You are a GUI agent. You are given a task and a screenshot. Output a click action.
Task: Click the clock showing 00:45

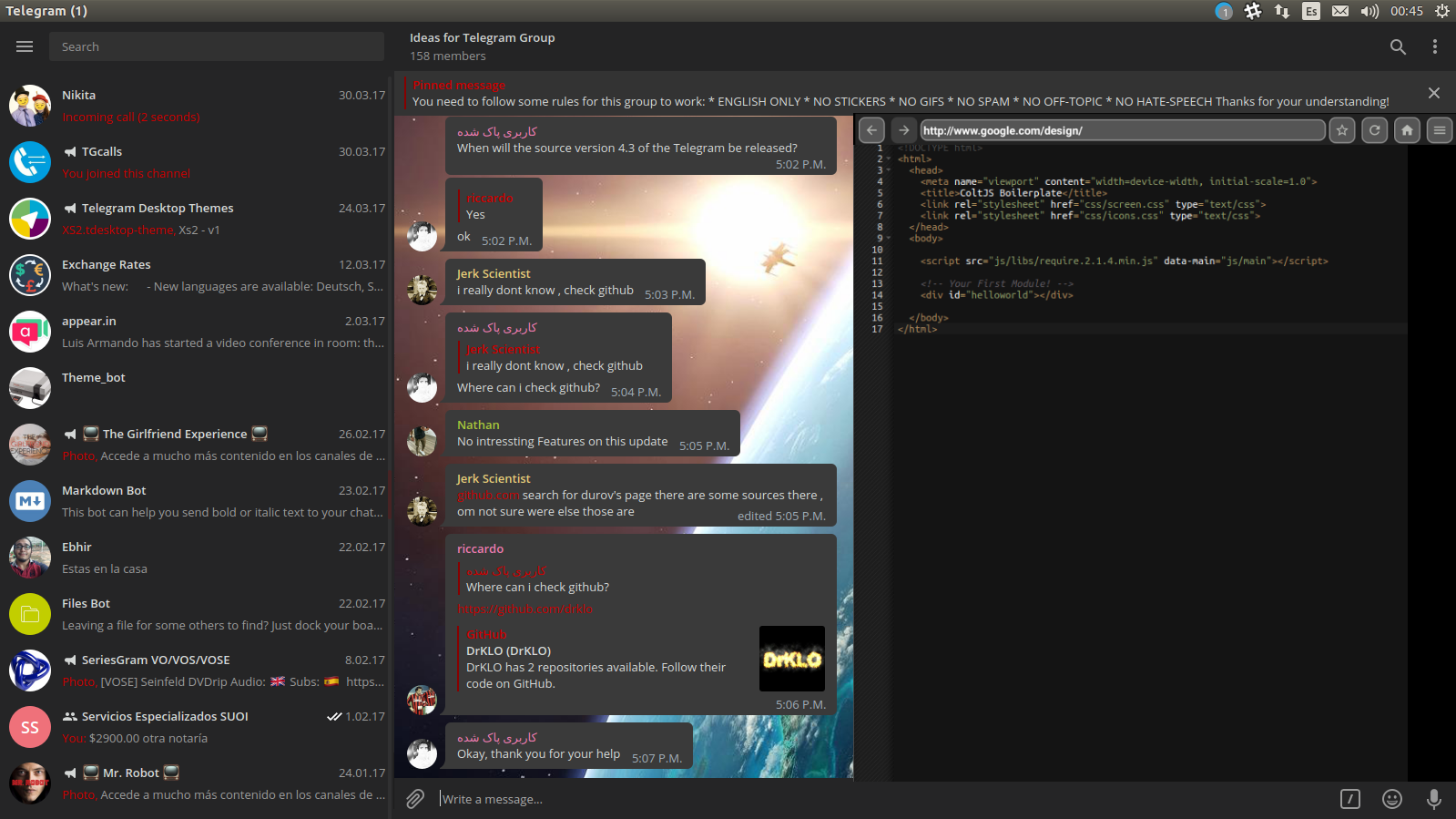coord(1406,11)
